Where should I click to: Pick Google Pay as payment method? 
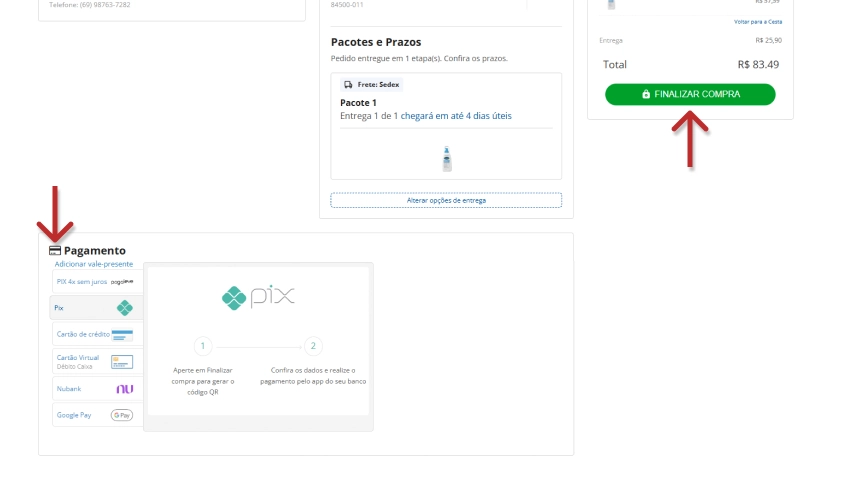click(x=75, y=415)
